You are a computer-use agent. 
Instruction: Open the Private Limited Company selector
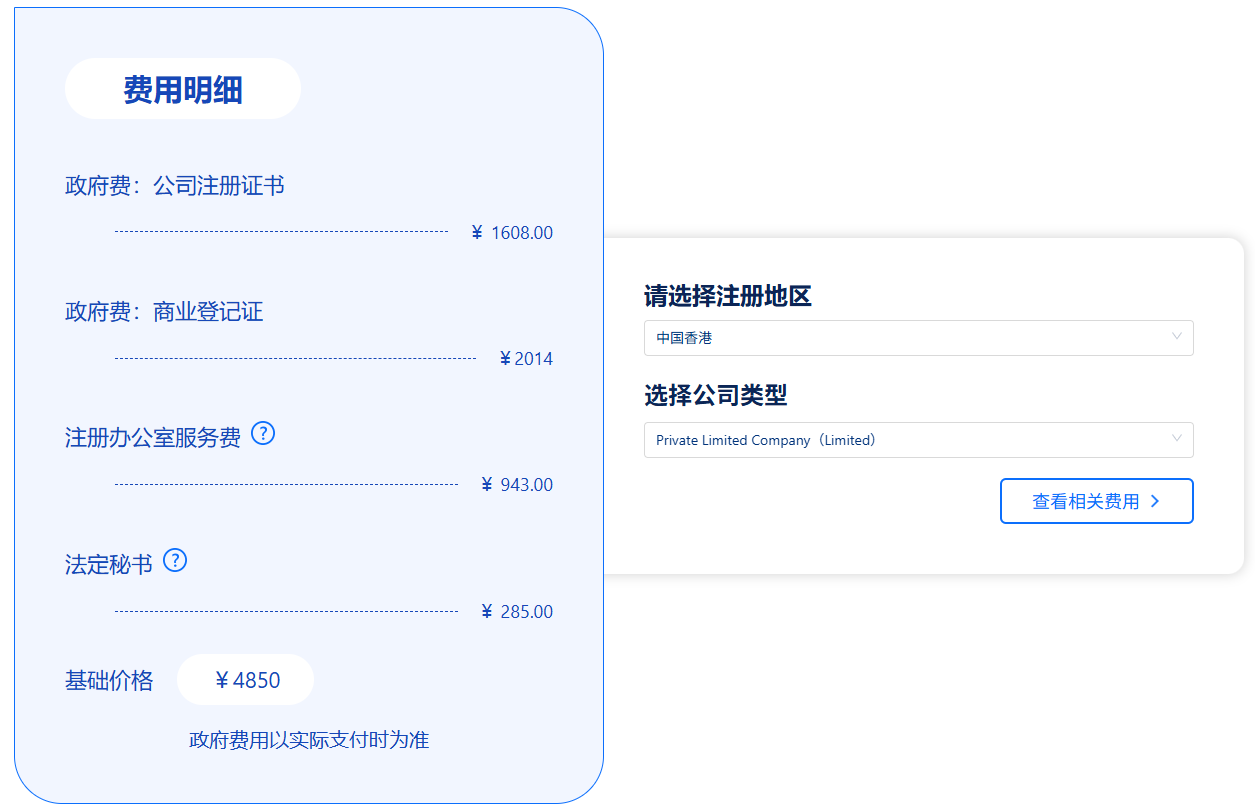[x=900, y=440]
